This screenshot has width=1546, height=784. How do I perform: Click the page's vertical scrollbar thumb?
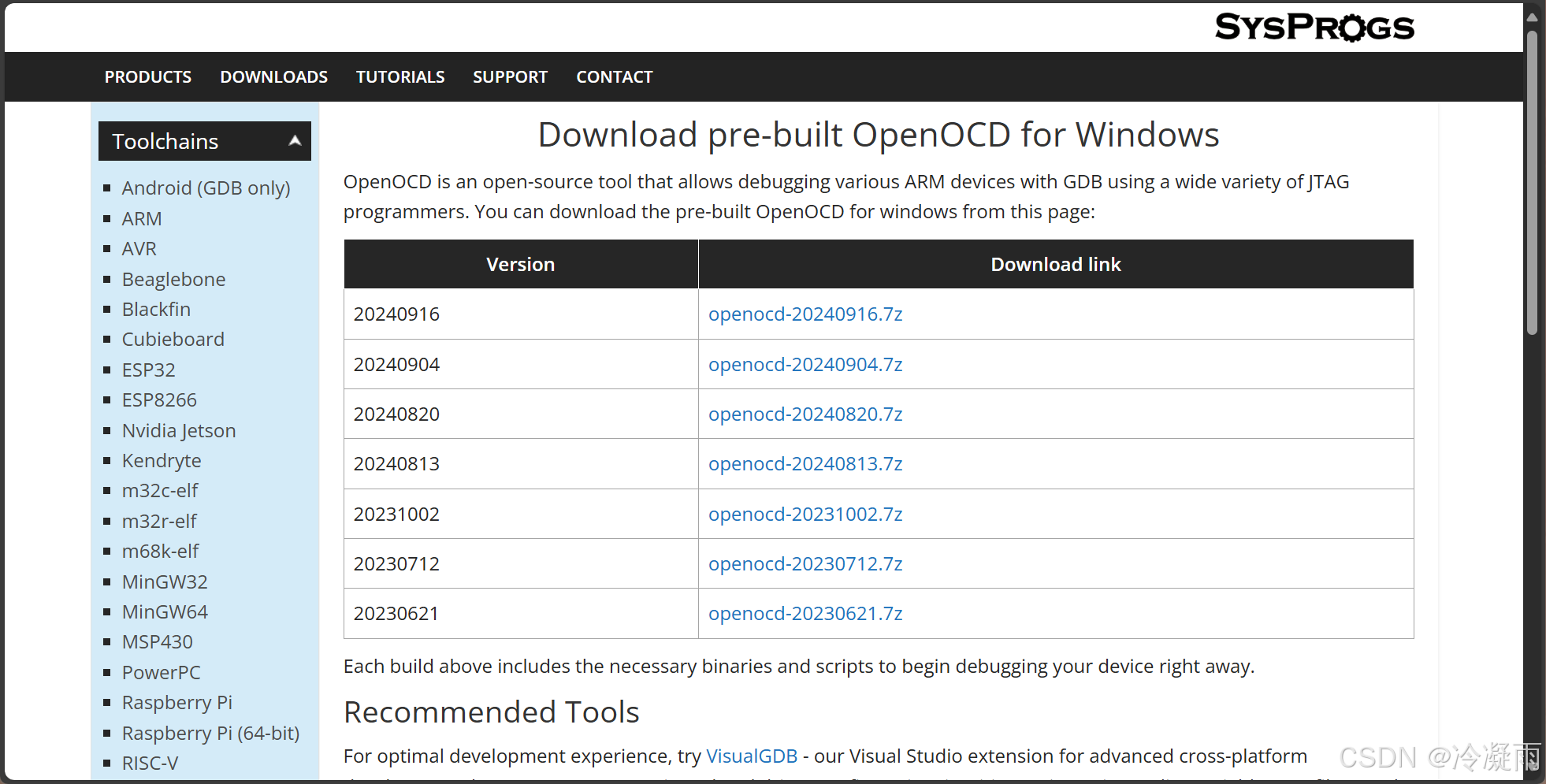click(x=1533, y=183)
